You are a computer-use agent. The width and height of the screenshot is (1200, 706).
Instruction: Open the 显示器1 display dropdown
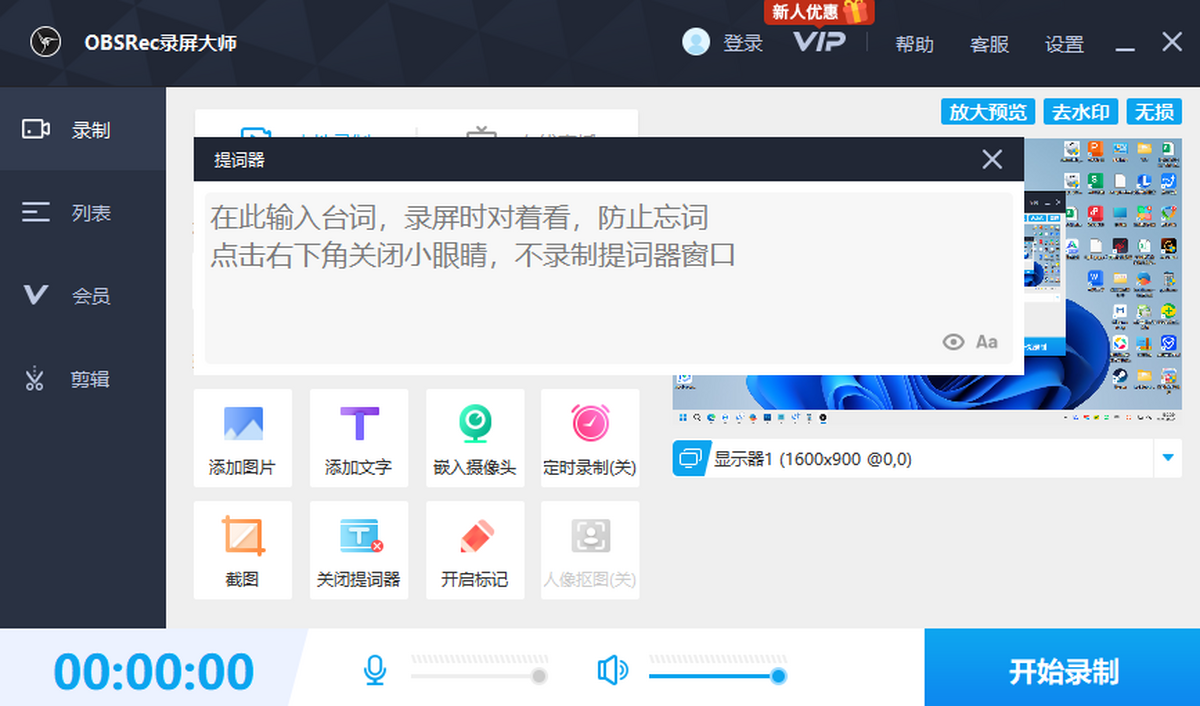(927, 459)
